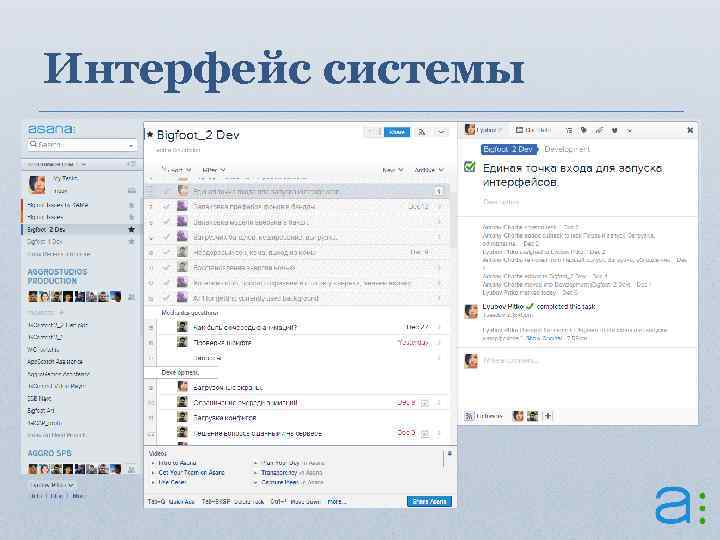The height and width of the screenshot is (540, 720).
Task: Open the AppScotch Appliance project in sidebar
Action: [x=55, y=361]
